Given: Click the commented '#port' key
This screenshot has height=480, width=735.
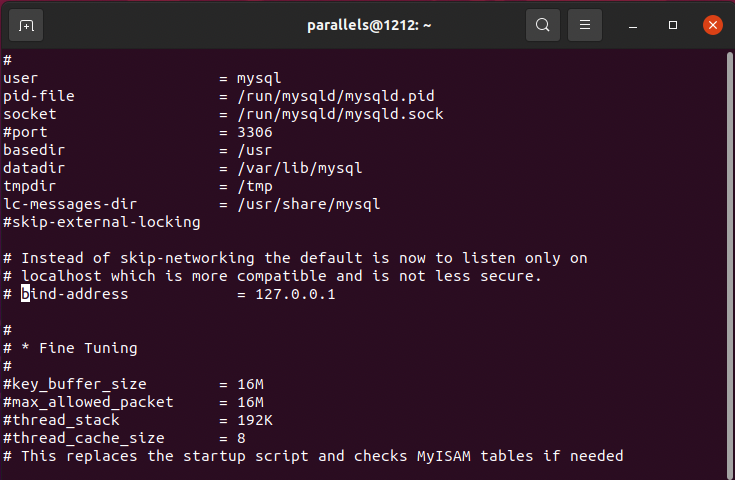Looking at the screenshot, I should coord(25,132).
